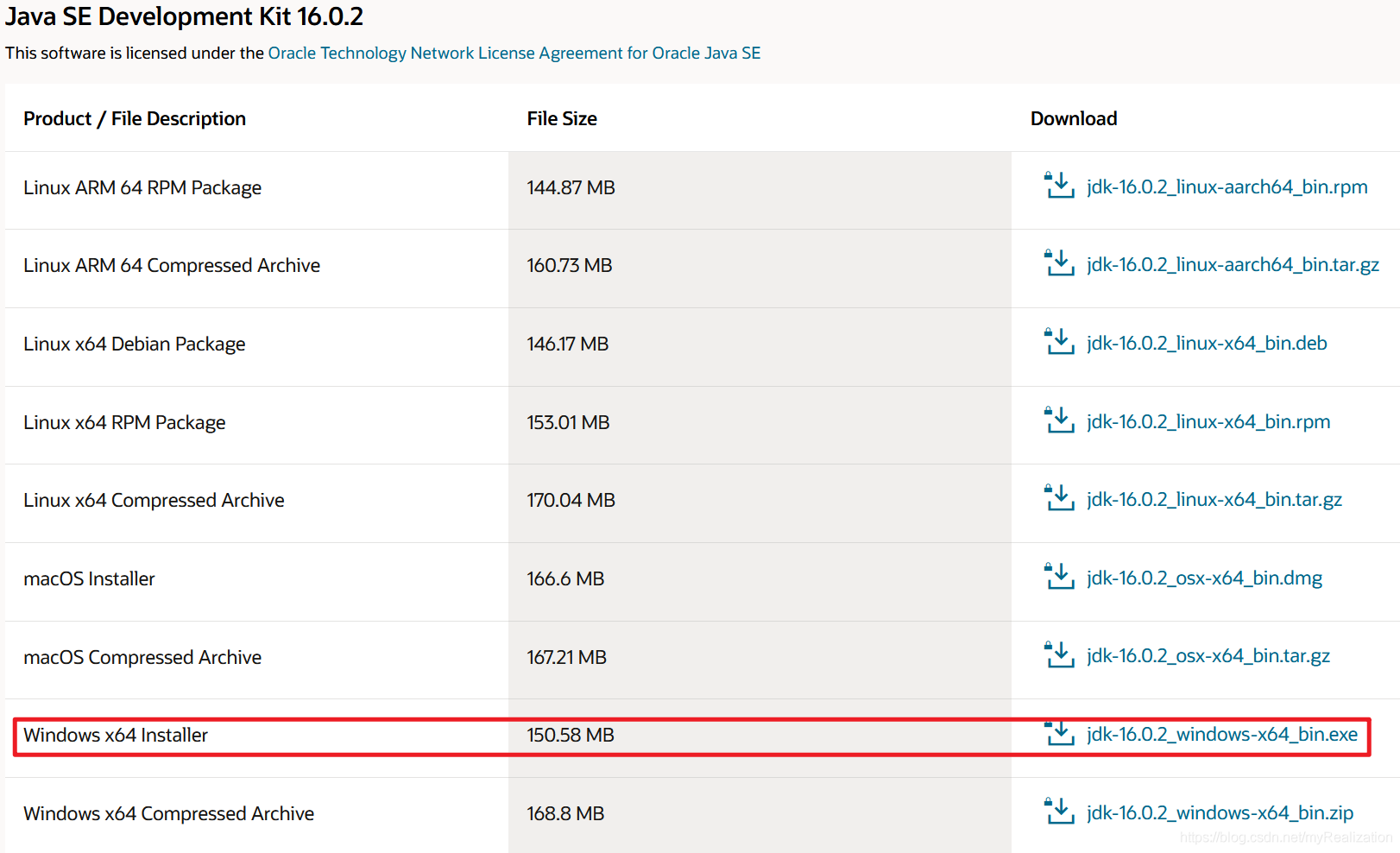Viewport: 1400px width, 853px height.
Task: Click the 153.01 MB file size
Action: click(568, 422)
